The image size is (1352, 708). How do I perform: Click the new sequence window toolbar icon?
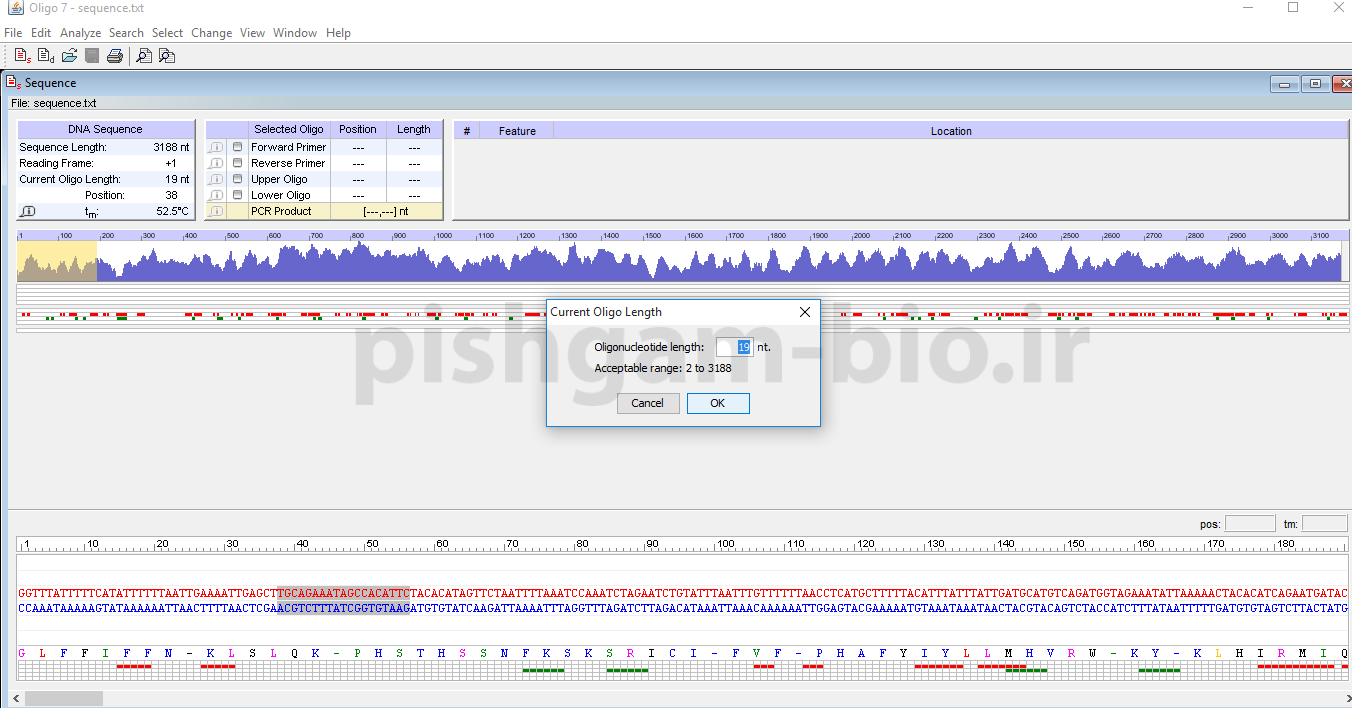[x=21, y=56]
